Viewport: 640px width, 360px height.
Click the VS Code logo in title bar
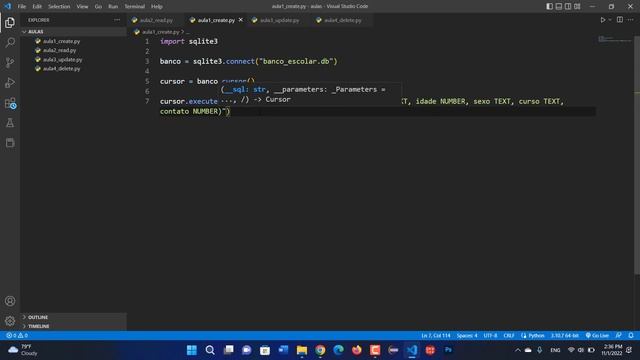pyautogui.click(x=8, y=6)
